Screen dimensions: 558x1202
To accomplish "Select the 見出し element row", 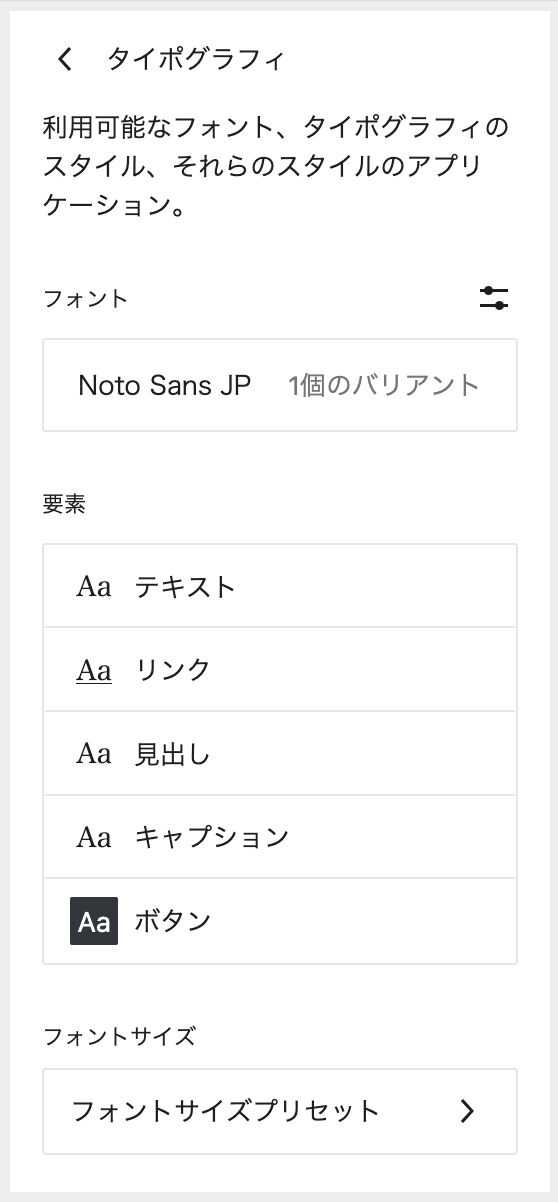I will click(280, 753).
